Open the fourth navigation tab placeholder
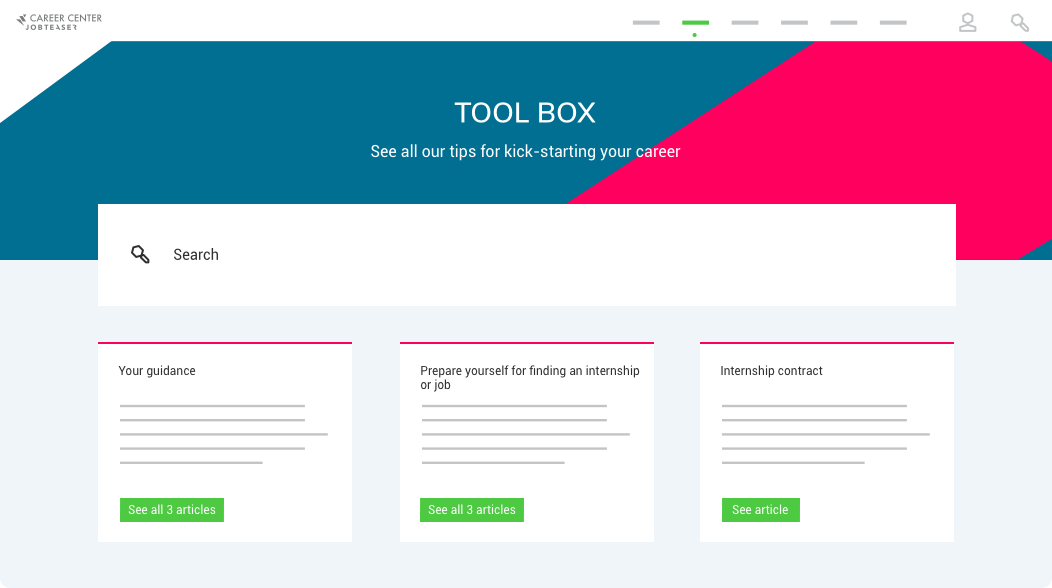Image resolution: width=1052 pixels, height=588 pixels. [x=794, y=23]
